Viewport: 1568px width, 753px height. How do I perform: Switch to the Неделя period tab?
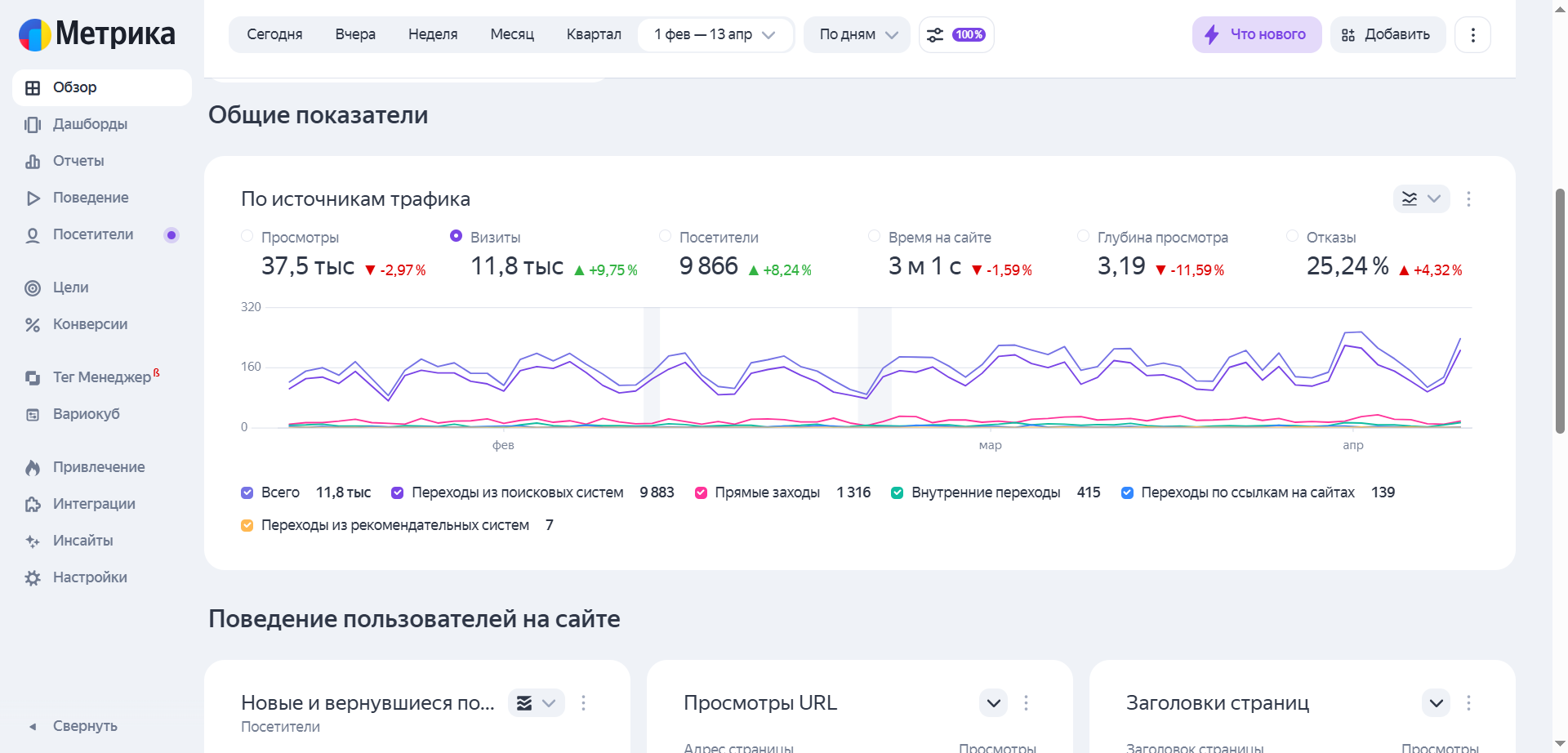433,34
